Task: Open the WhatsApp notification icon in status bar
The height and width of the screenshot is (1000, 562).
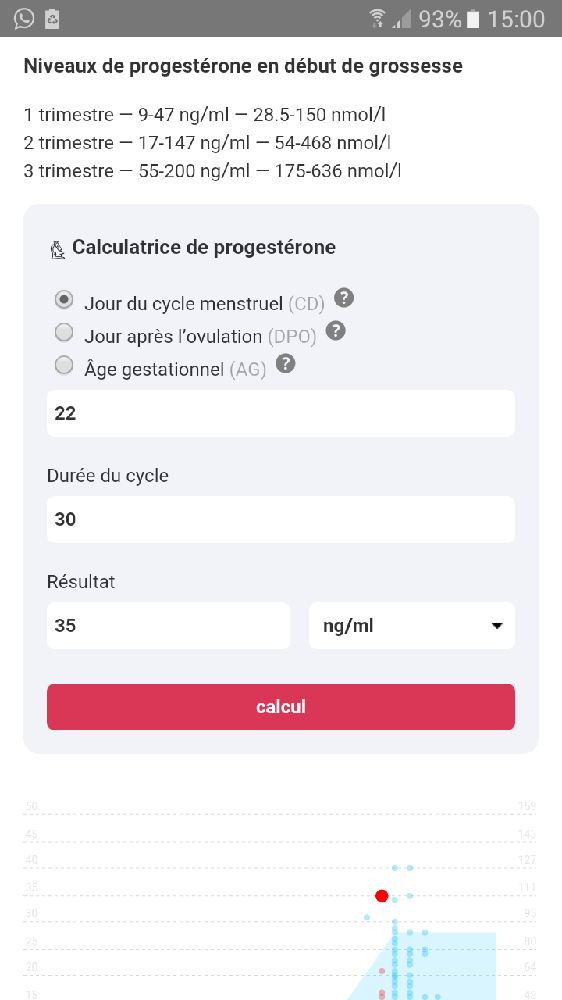Action: pos(24,18)
